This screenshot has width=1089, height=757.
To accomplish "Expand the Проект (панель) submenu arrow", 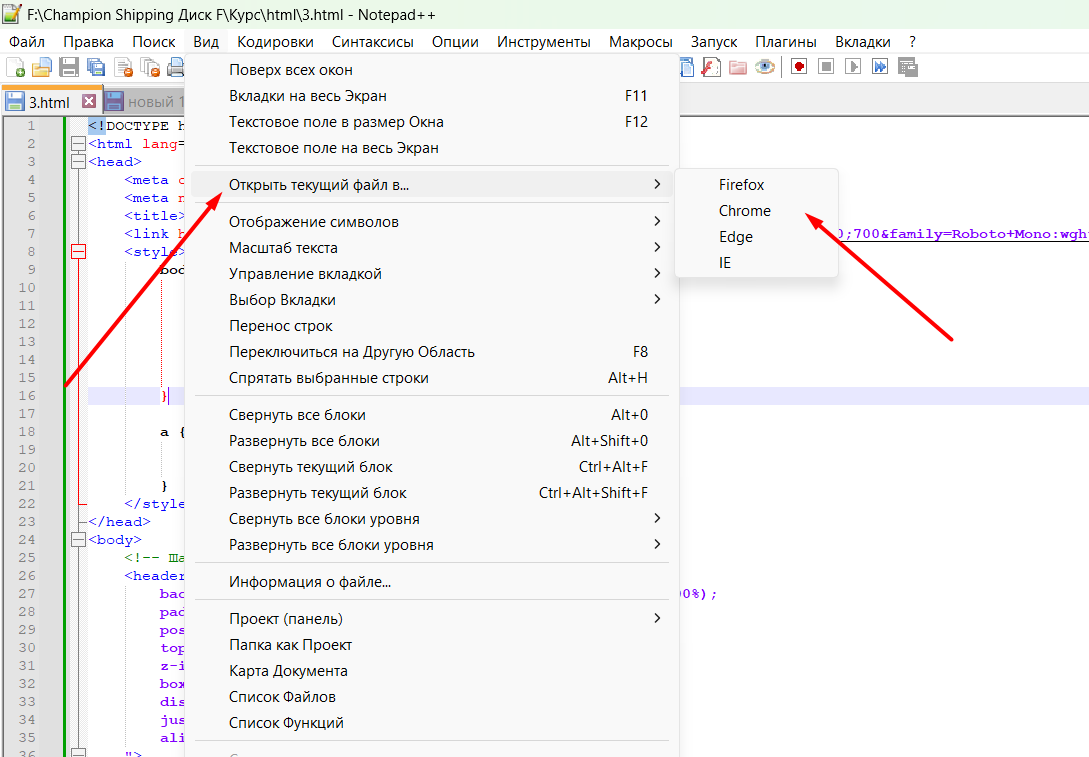I will click(x=657, y=618).
